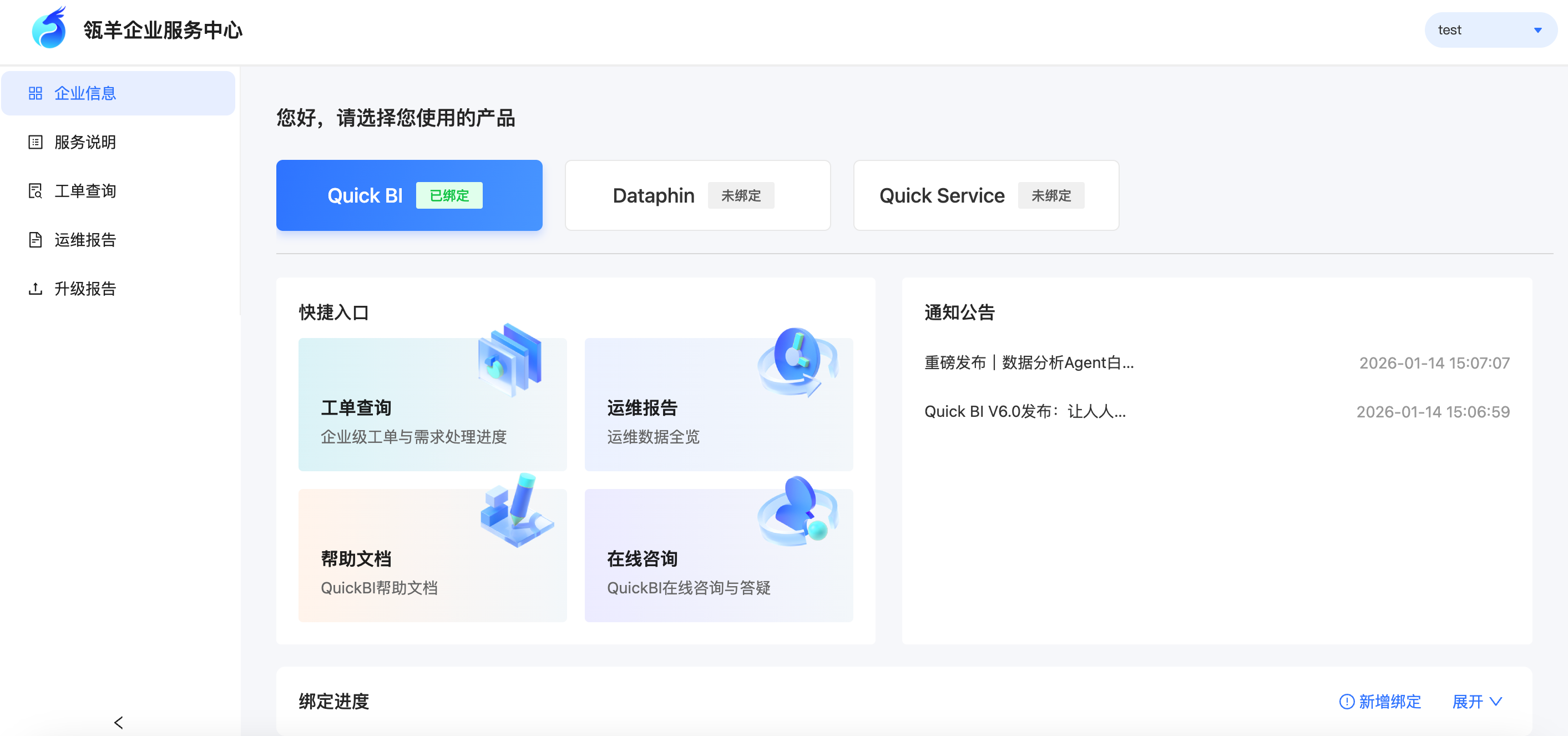Select the Quick BI product tab
Screen dimensions: 1568x736
point(409,195)
